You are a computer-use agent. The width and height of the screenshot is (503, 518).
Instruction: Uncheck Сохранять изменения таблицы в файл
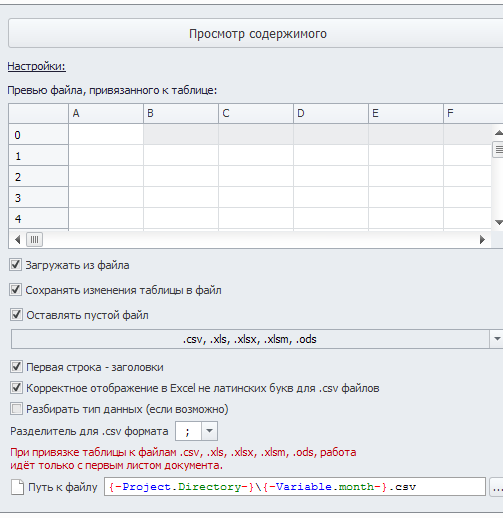click(16, 290)
